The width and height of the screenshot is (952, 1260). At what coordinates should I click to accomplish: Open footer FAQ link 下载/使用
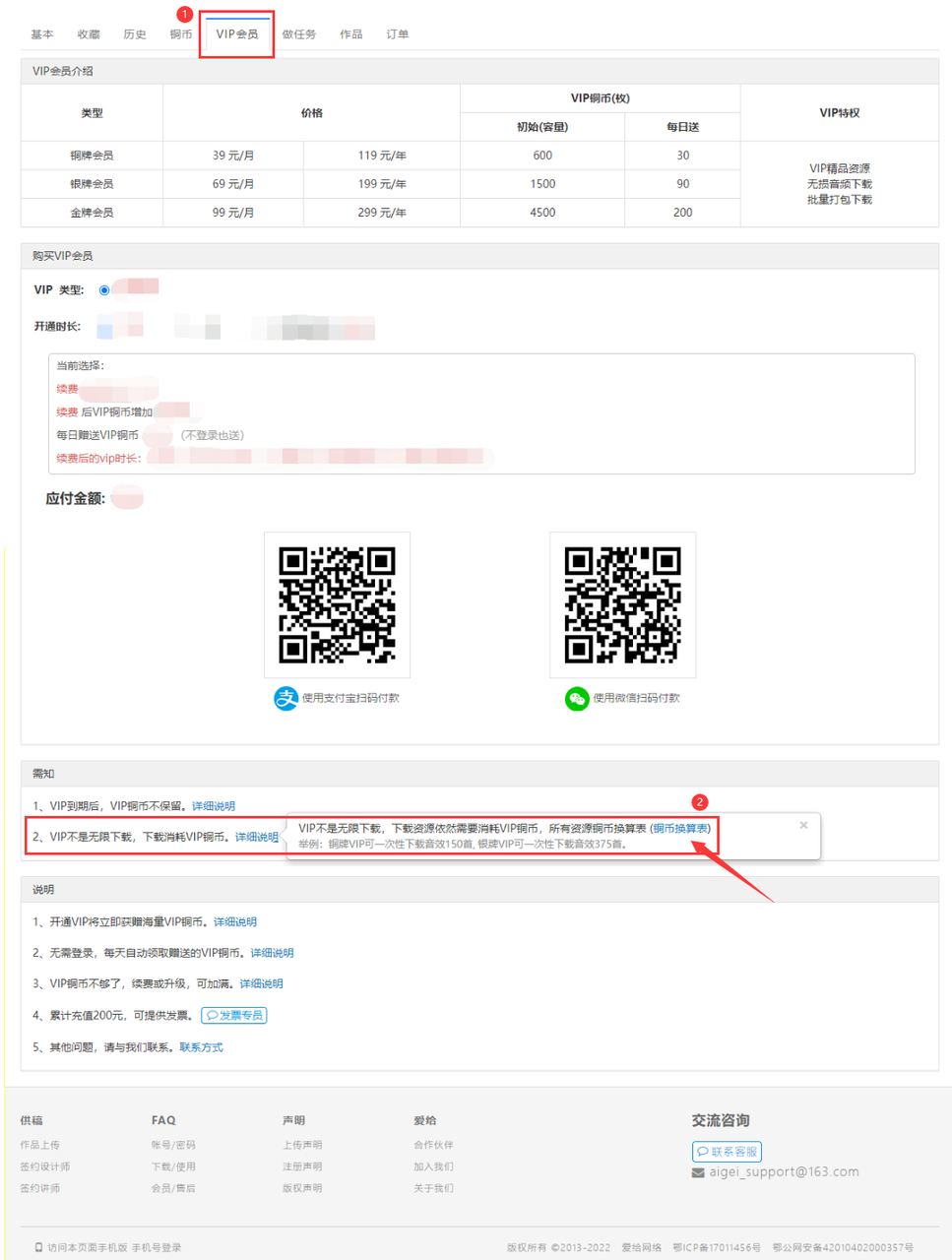click(173, 1166)
